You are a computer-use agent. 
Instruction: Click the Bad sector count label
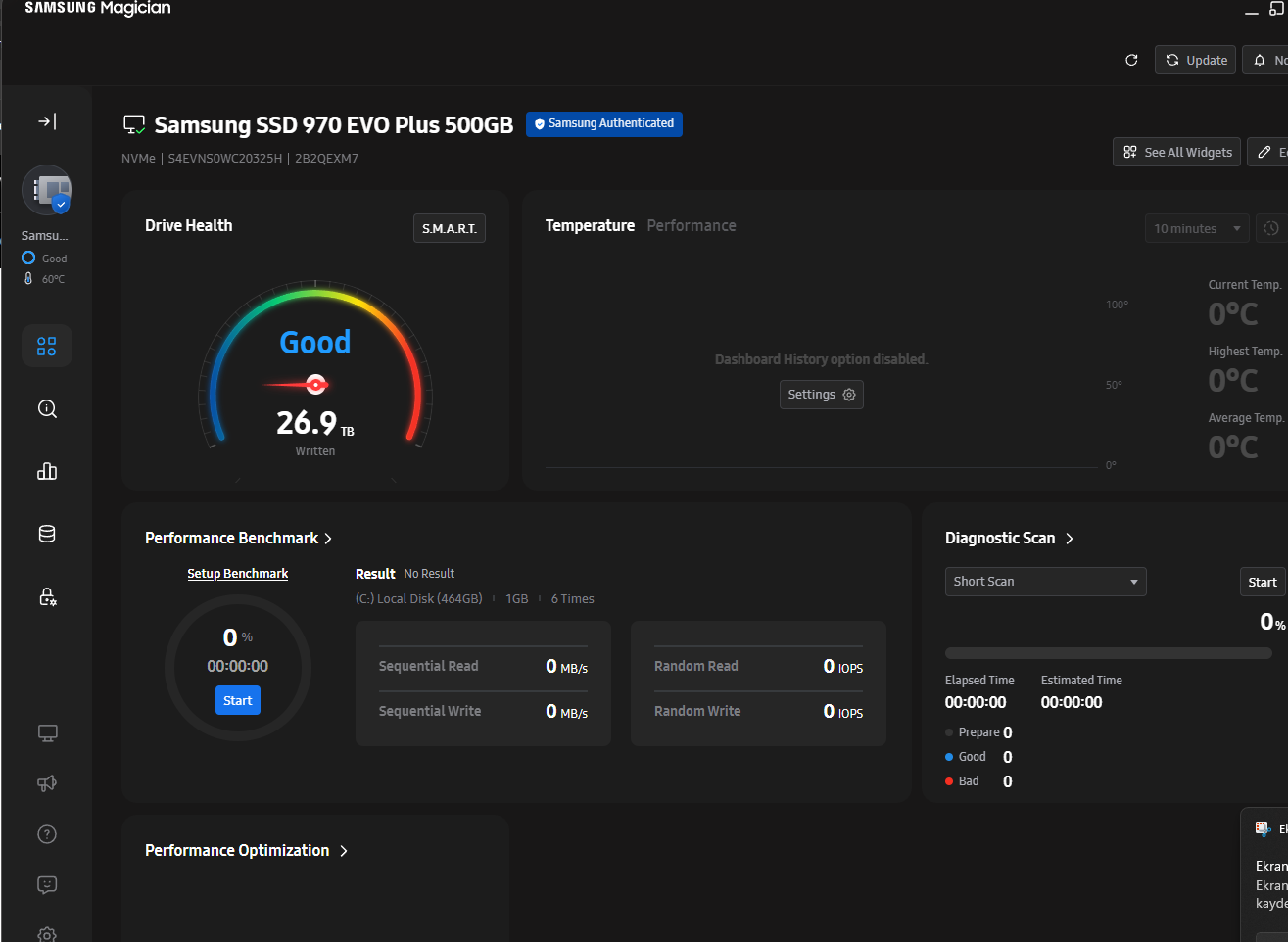coord(969,781)
